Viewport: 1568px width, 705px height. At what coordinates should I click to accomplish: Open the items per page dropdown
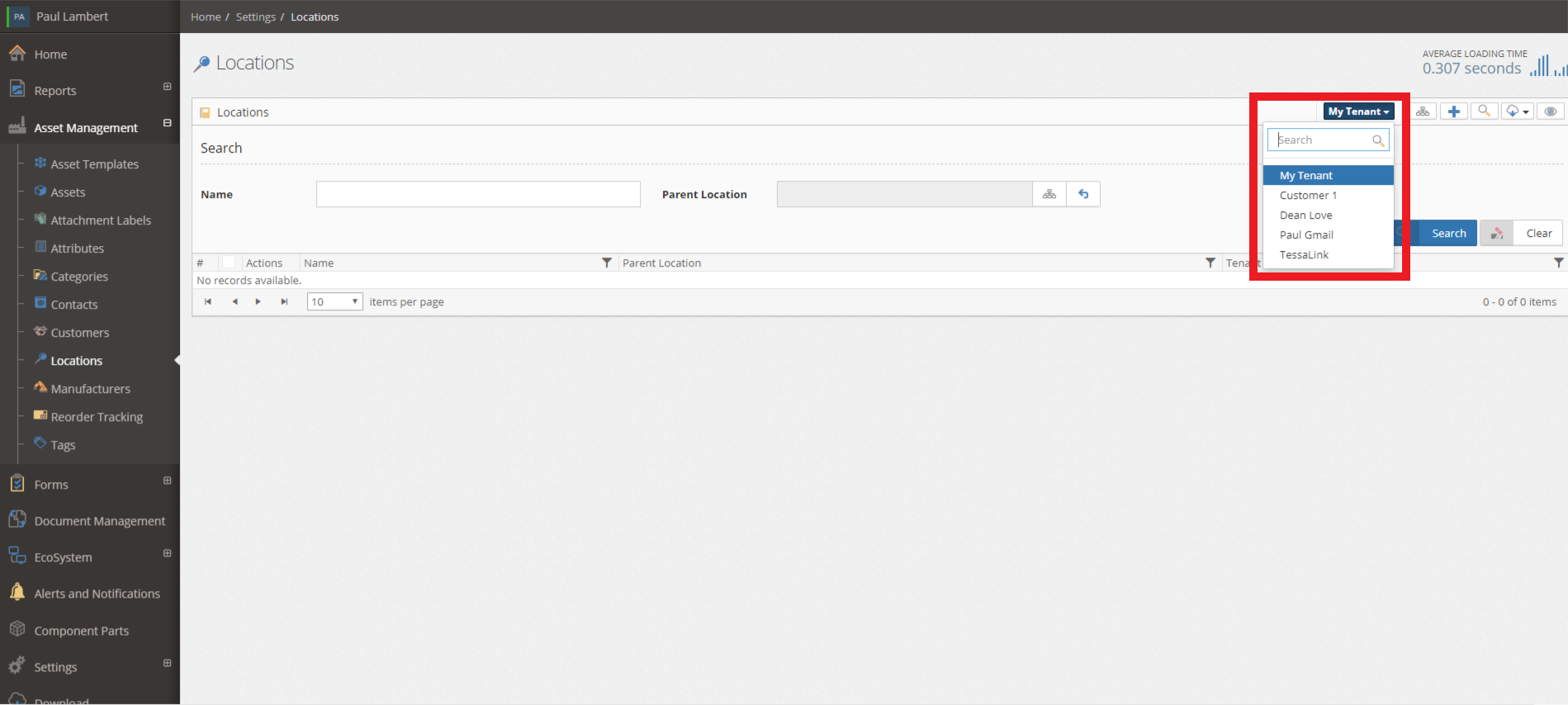click(334, 301)
